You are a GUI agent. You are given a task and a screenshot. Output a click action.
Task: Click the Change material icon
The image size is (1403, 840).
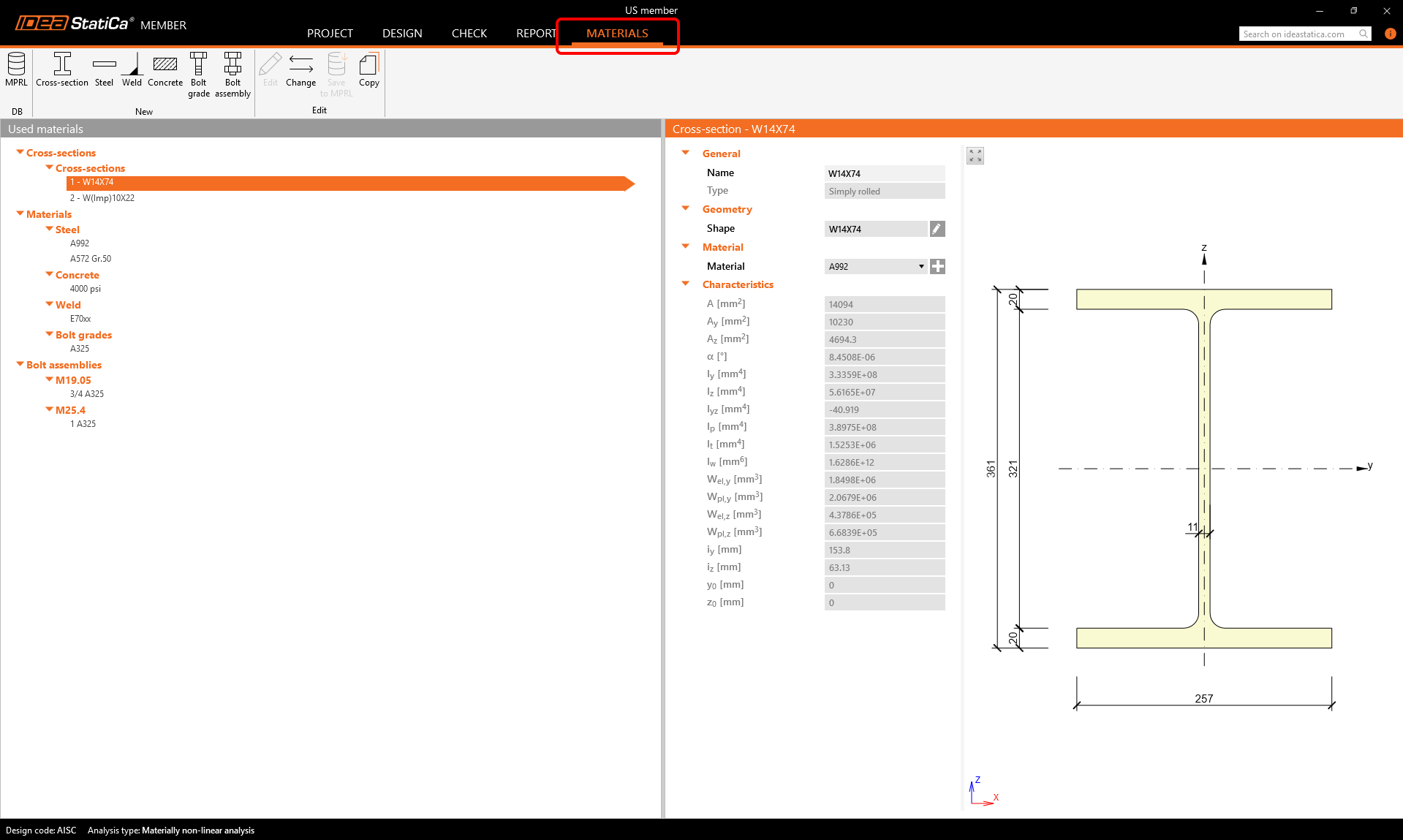click(x=300, y=69)
